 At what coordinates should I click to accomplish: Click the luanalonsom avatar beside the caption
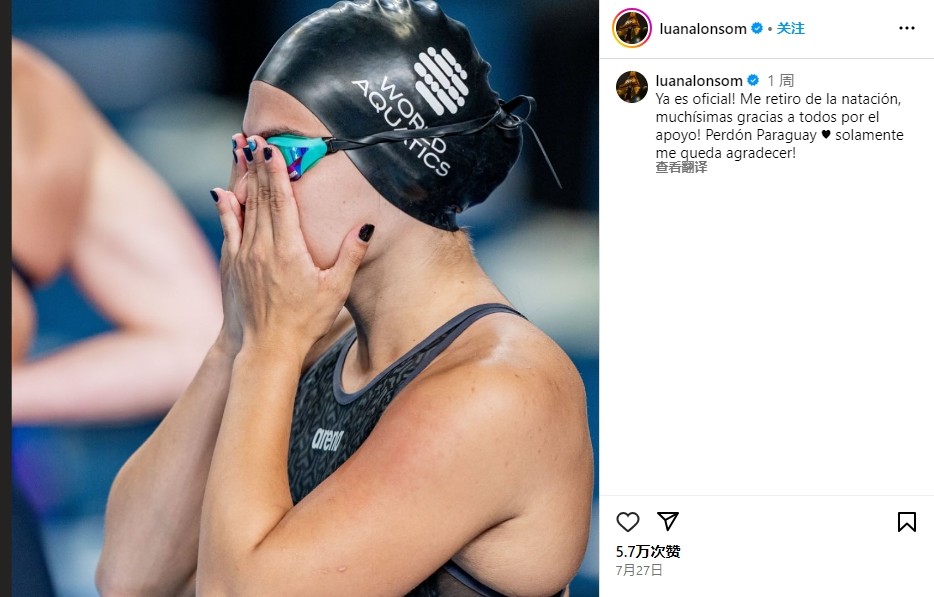click(632, 87)
